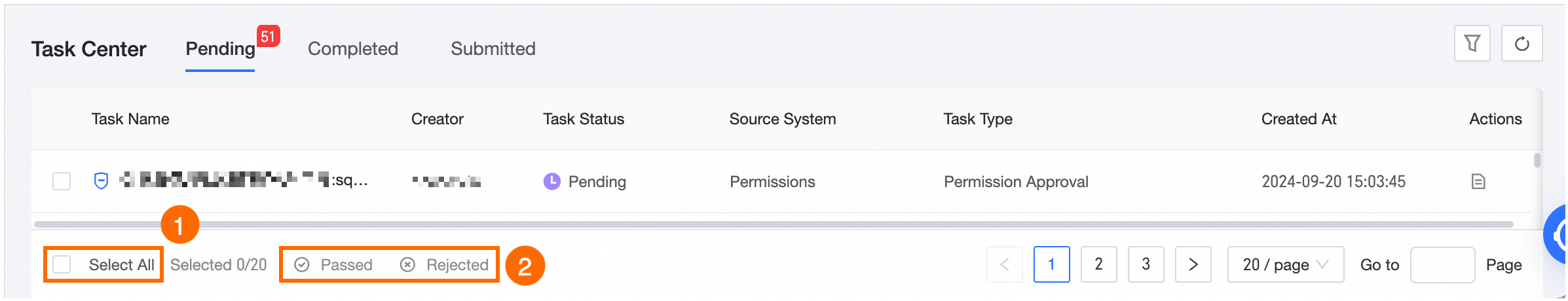Check the first task row checkbox
This screenshot has width=1568, height=301.
click(x=62, y=181)
